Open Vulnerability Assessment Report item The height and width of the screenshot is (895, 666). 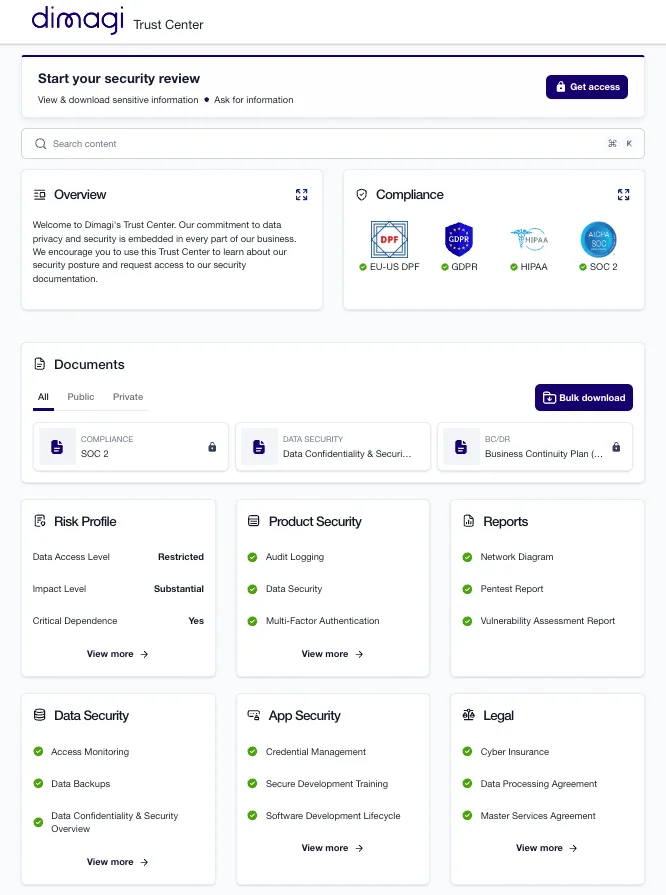point(548,621)
